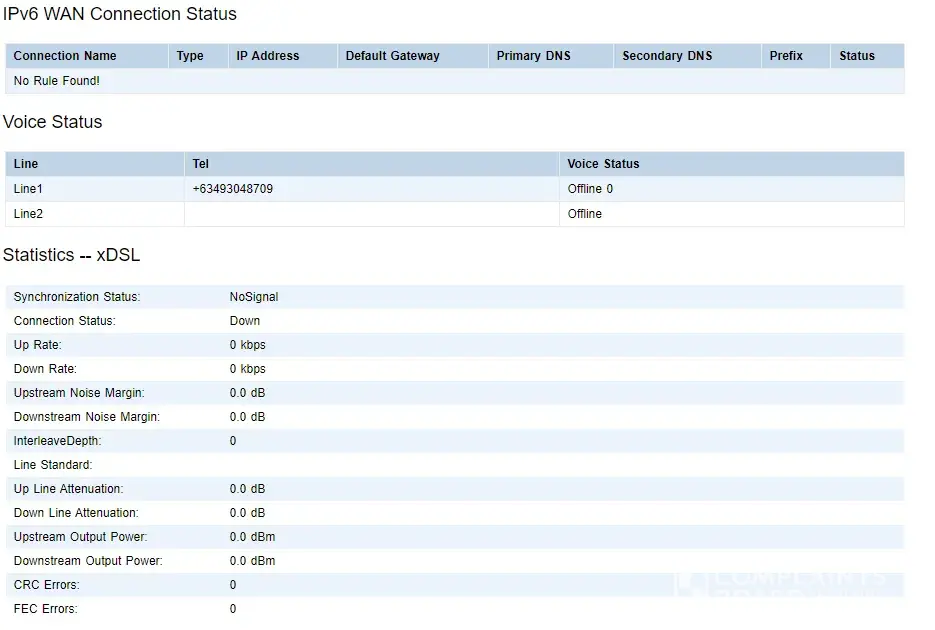Click the Default Gateway column header
935x630 pixels.
click(x=392, y=56)
